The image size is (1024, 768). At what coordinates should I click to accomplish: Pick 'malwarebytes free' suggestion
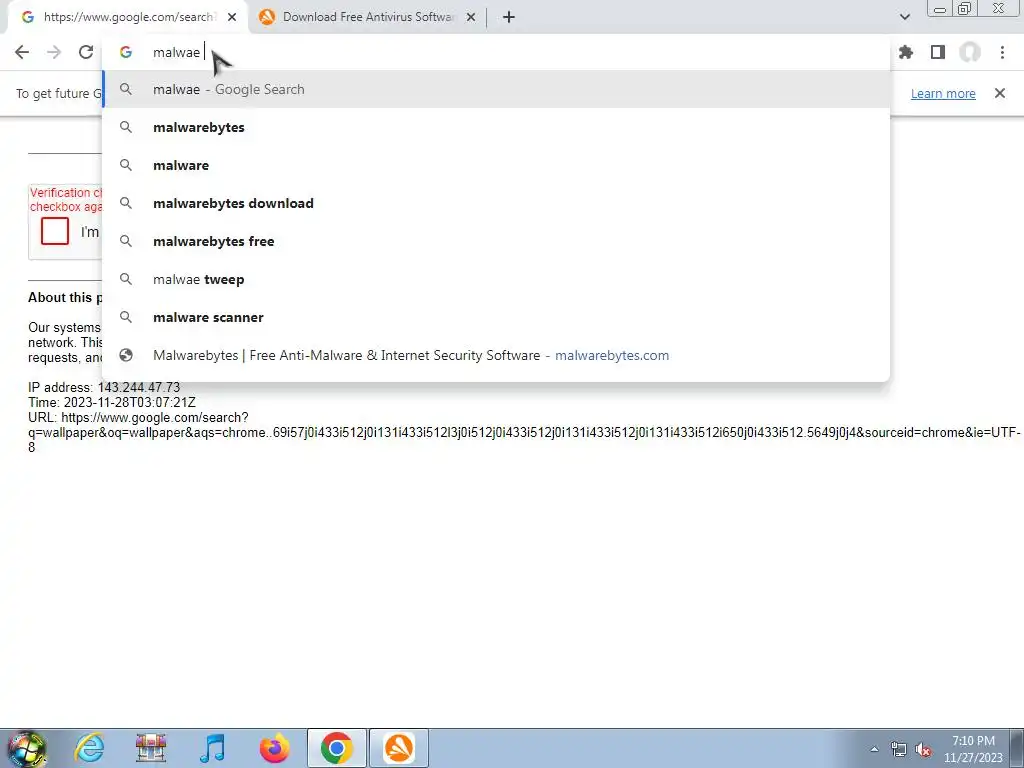point(496,241)
